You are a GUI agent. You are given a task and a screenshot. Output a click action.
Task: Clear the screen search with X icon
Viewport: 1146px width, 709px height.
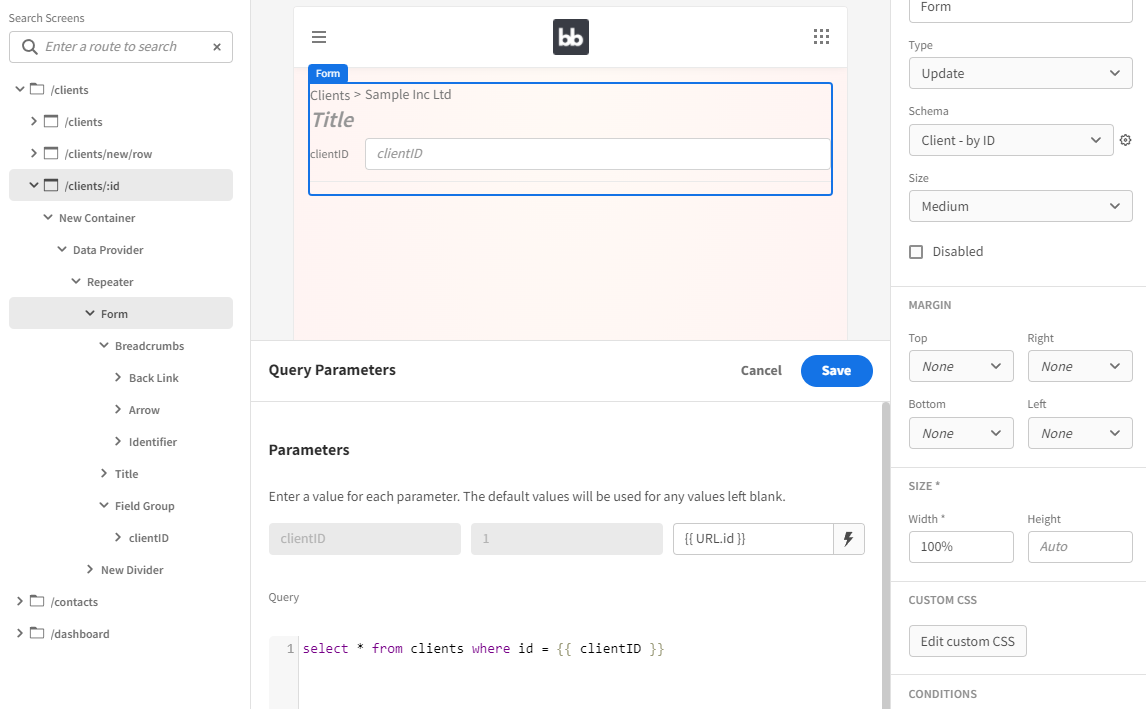pos(217,47)
